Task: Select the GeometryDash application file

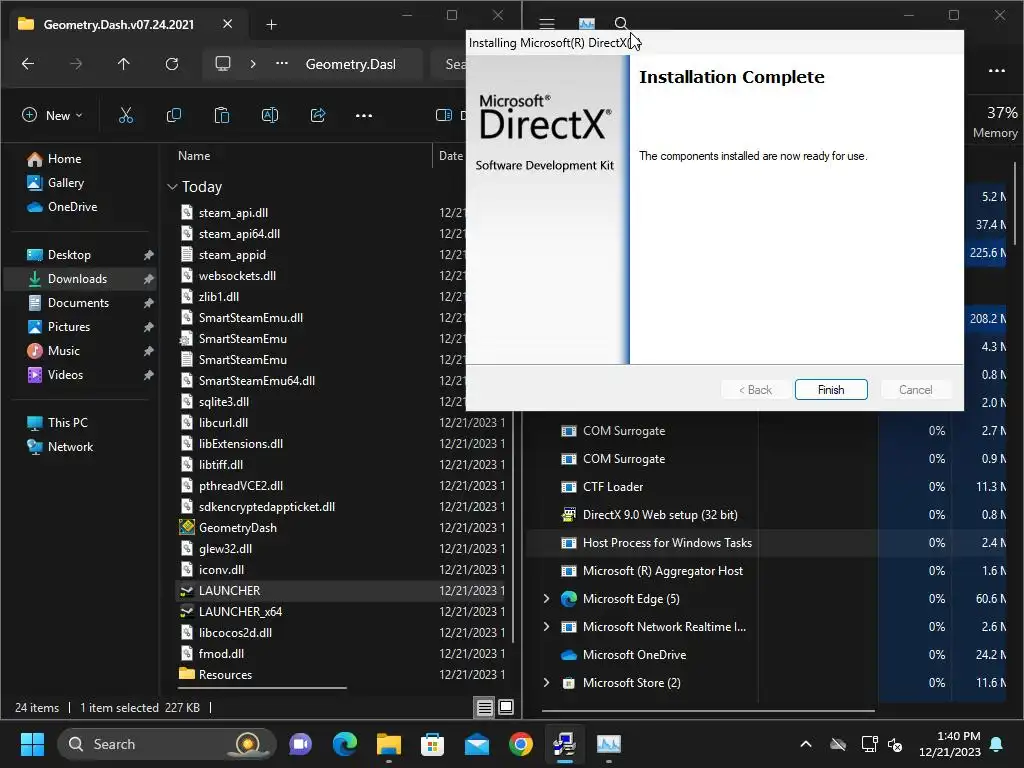Action: point(238,528)
